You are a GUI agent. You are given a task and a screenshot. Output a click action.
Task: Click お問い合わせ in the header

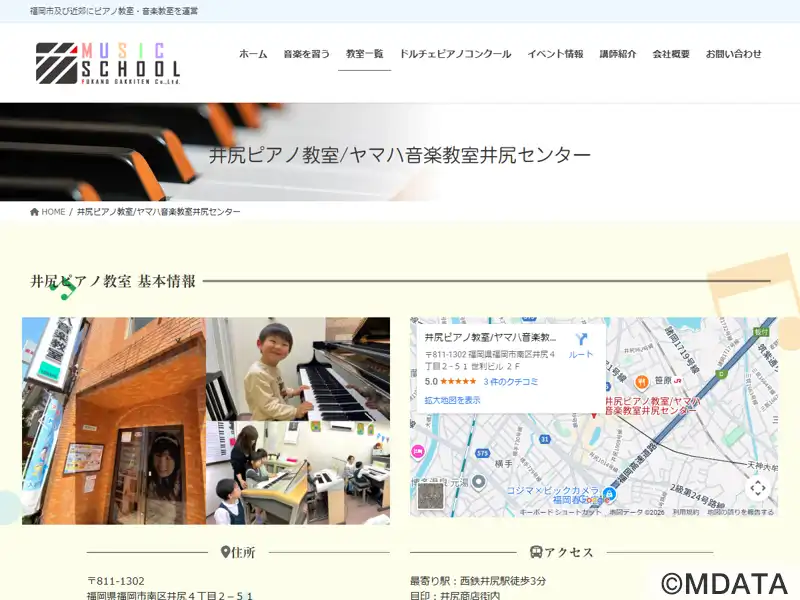(733, 54)
